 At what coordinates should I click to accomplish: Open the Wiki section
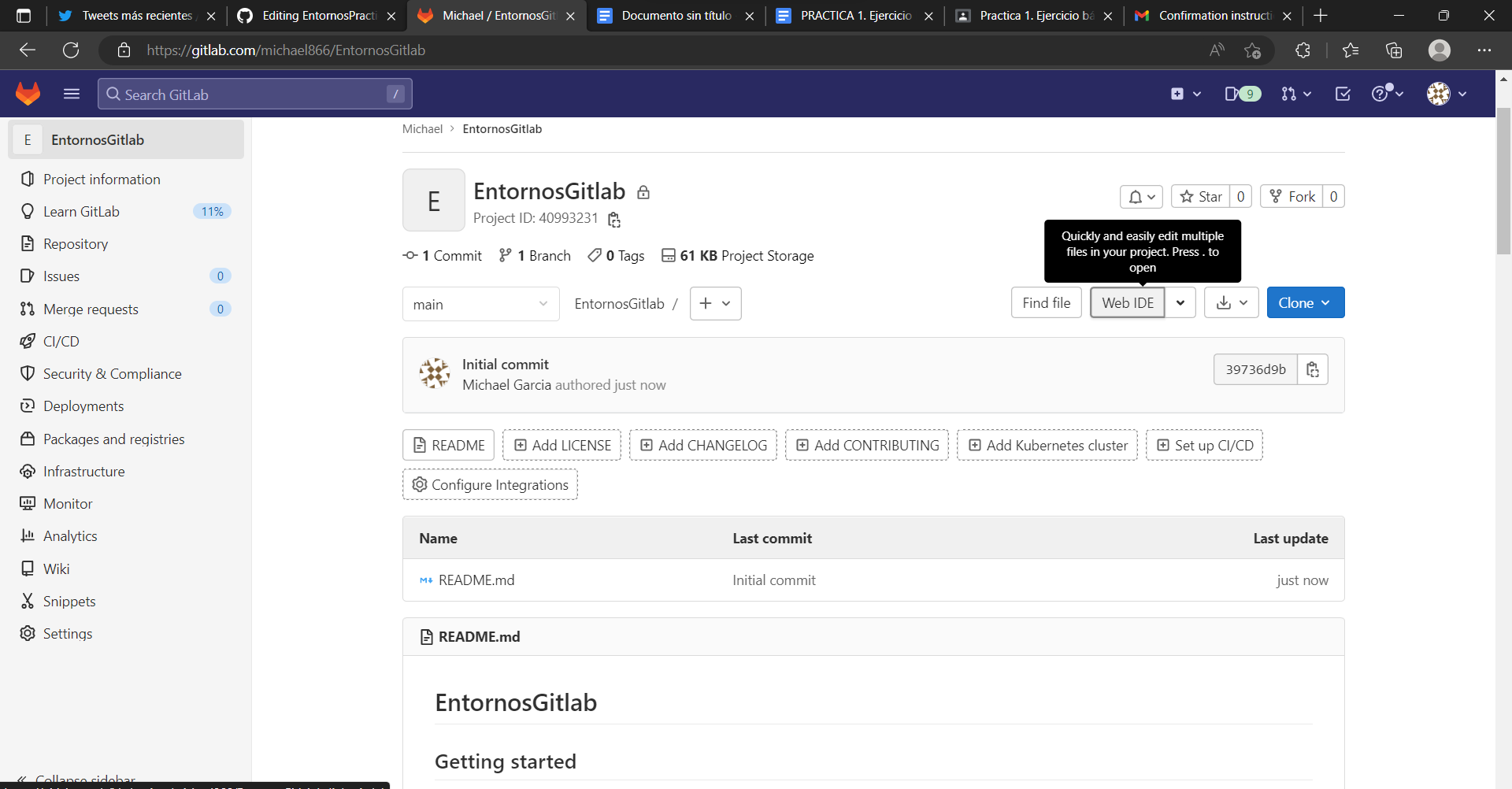56,568
